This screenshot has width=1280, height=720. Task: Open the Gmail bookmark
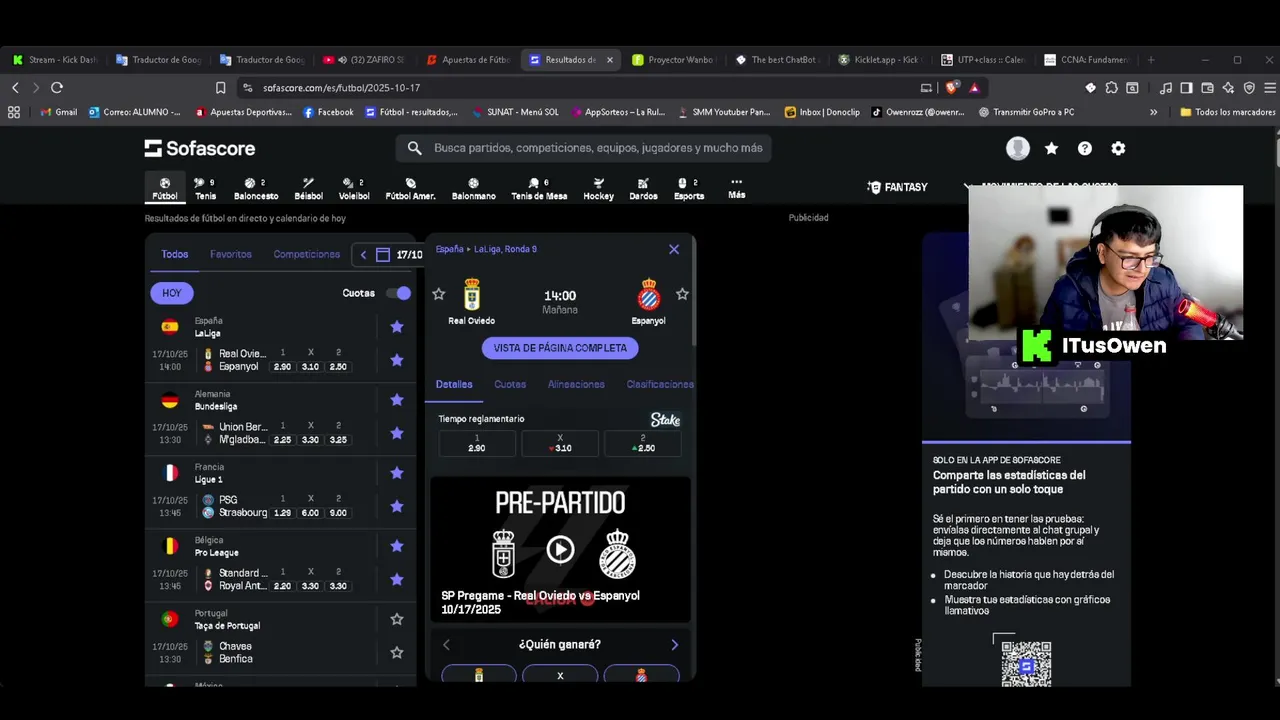pyautogui.click(x=58, y=112)
